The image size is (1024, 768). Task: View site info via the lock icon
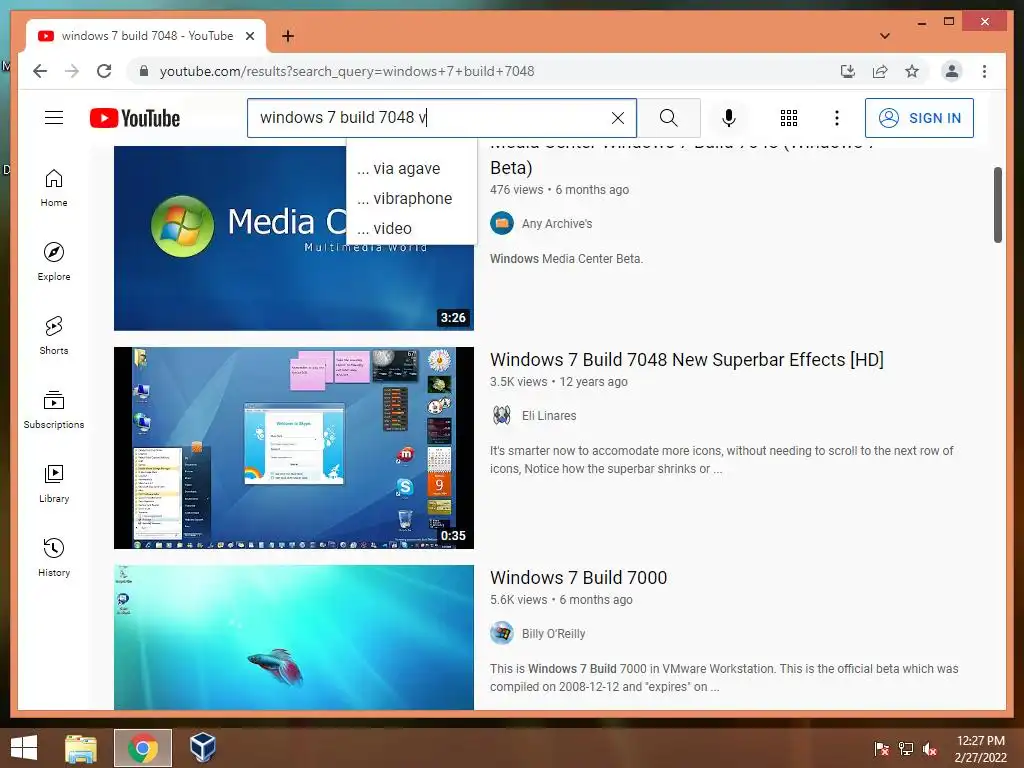point(144,71)
